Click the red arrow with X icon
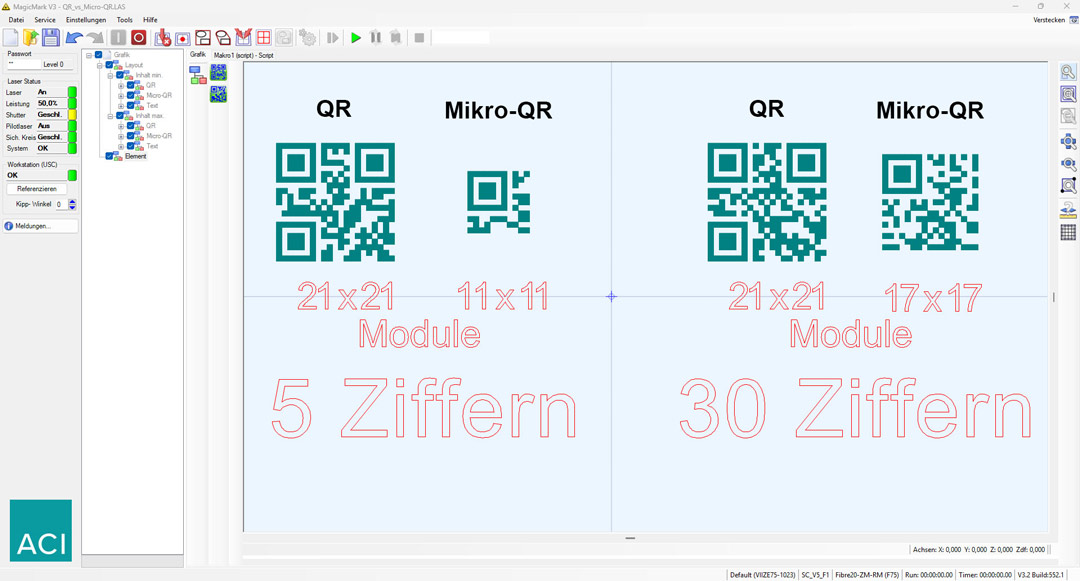1080x581 pixels. (x=163, y=37)
